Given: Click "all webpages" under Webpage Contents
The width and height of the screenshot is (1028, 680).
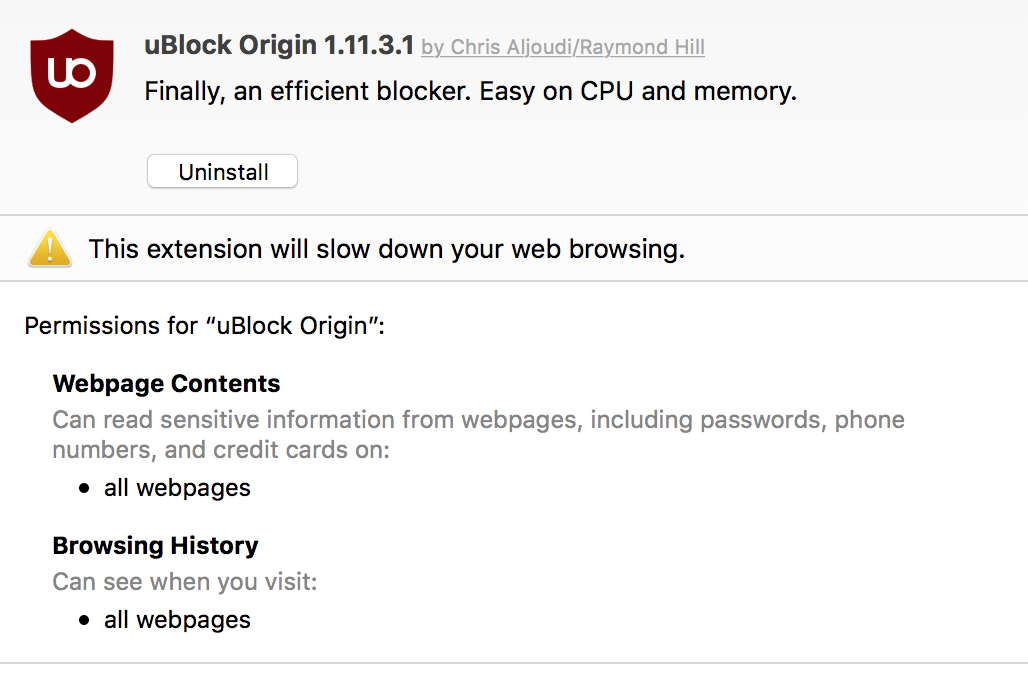Looking at the screenshot, I should 177,488.
